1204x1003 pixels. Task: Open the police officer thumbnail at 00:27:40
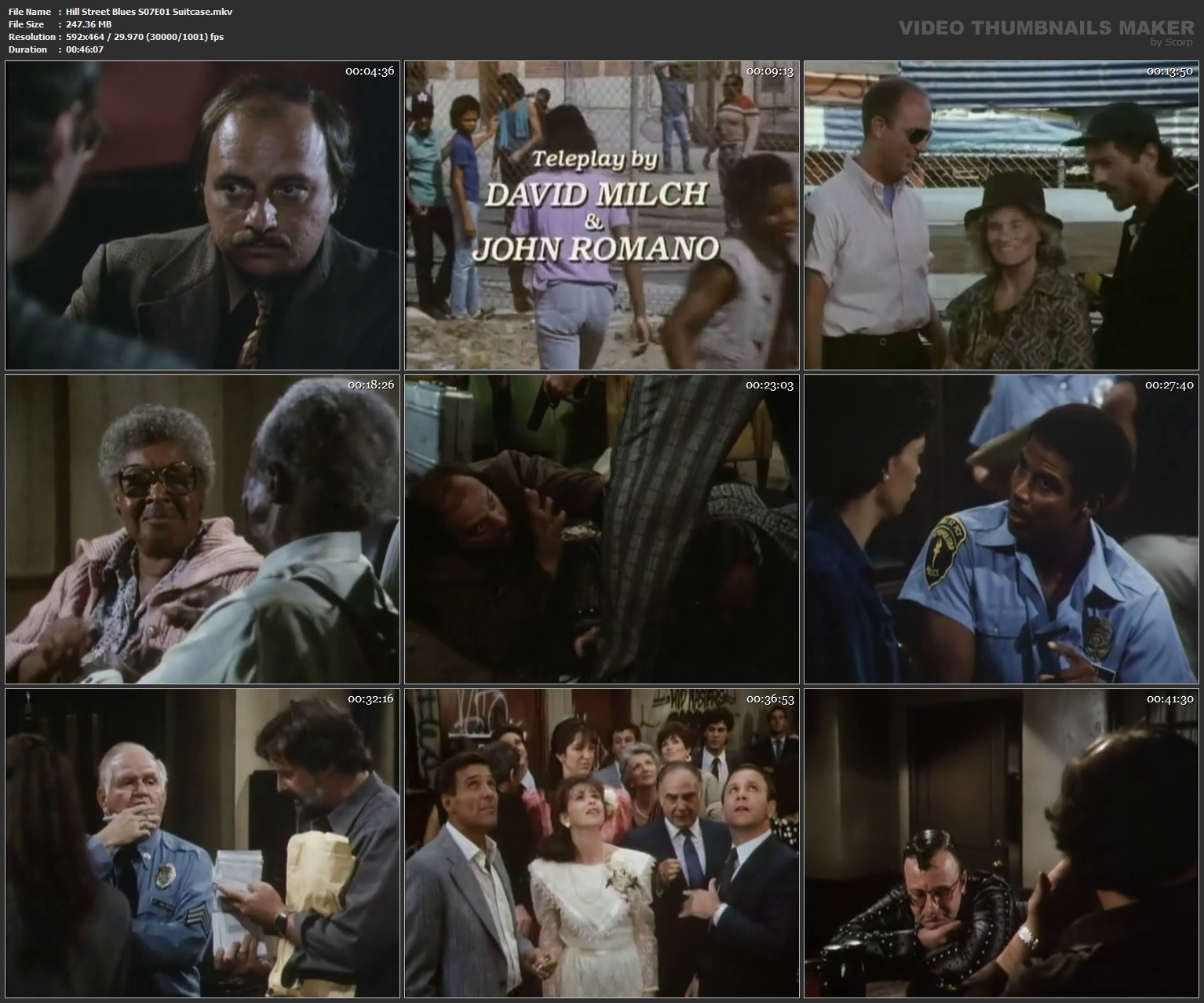click(x=1002, y=529)
